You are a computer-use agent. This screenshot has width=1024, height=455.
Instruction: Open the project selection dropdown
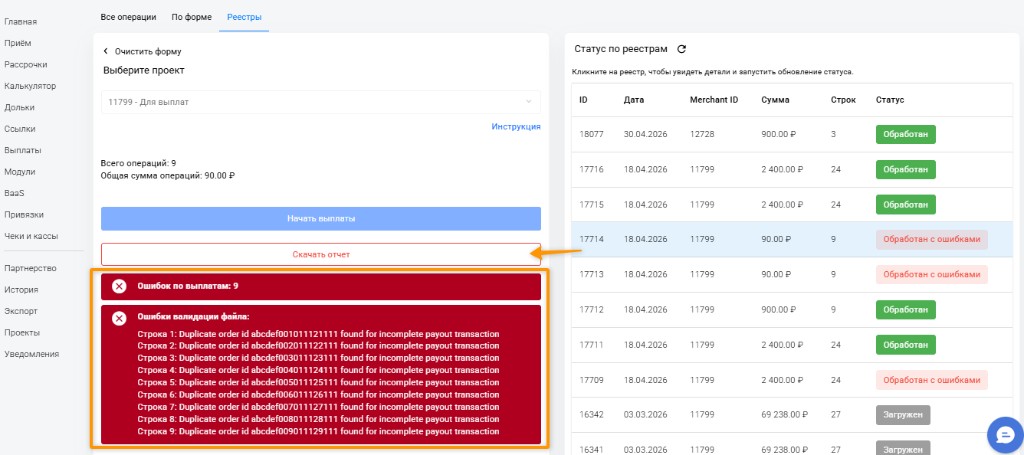[x=321, y=102]
